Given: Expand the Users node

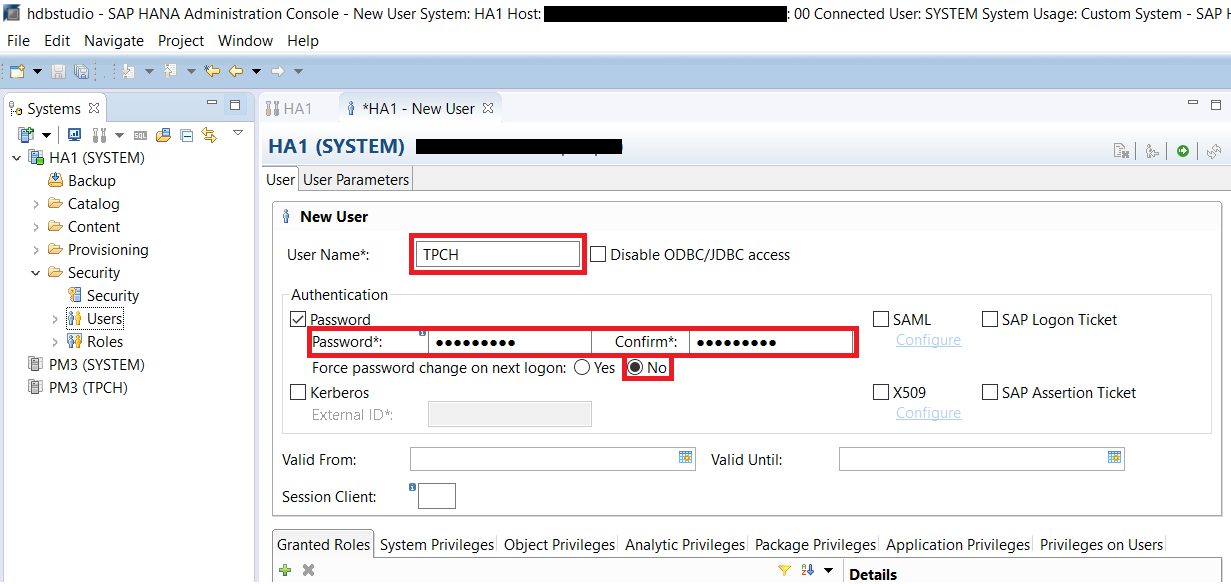Looking at the screenshot, I should [x=55, y=319].
